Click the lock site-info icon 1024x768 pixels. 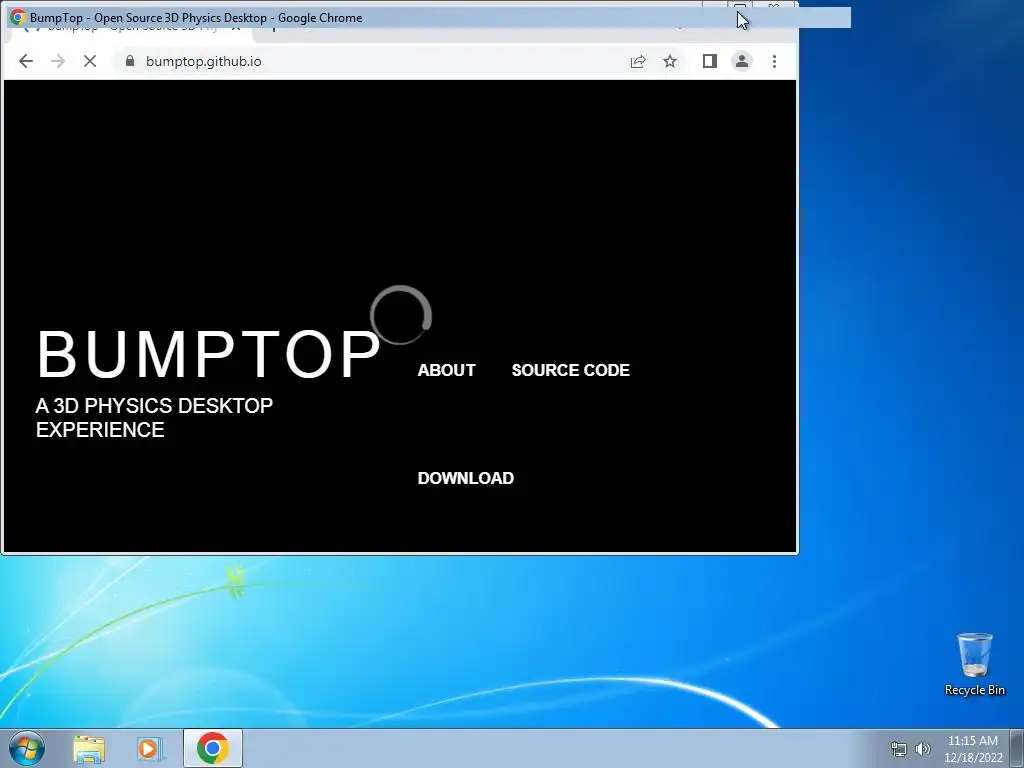click(x=129, y=61)
